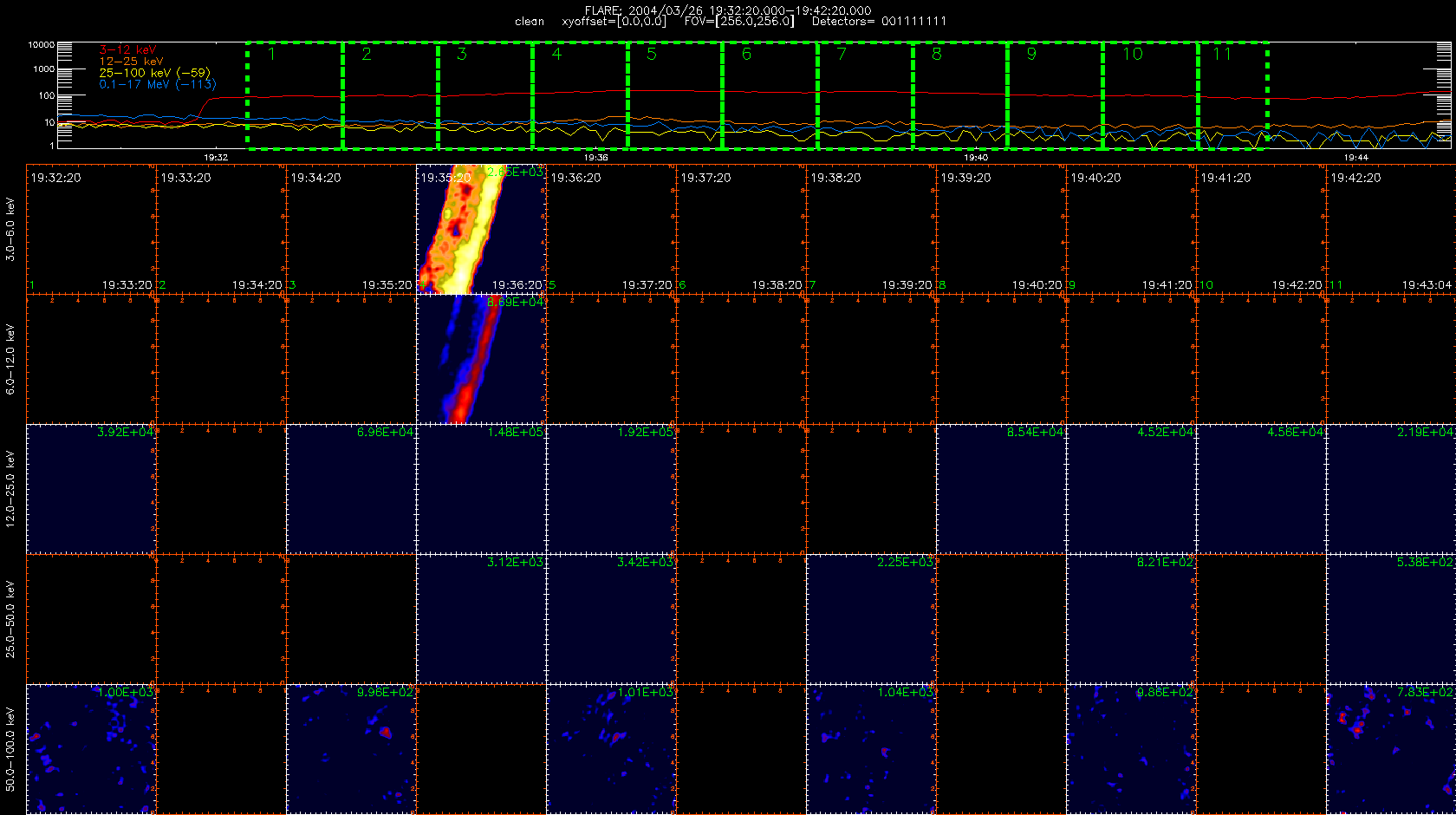Click the 19:35:20 start time over the flare image
This screenshot has height=815, width=1456.
click(x=445, y=178)
